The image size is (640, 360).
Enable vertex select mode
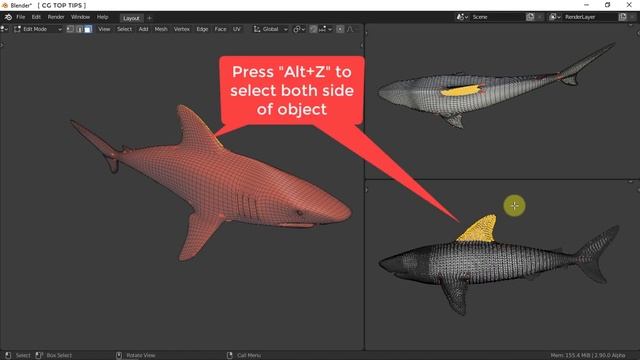(70, 29)
